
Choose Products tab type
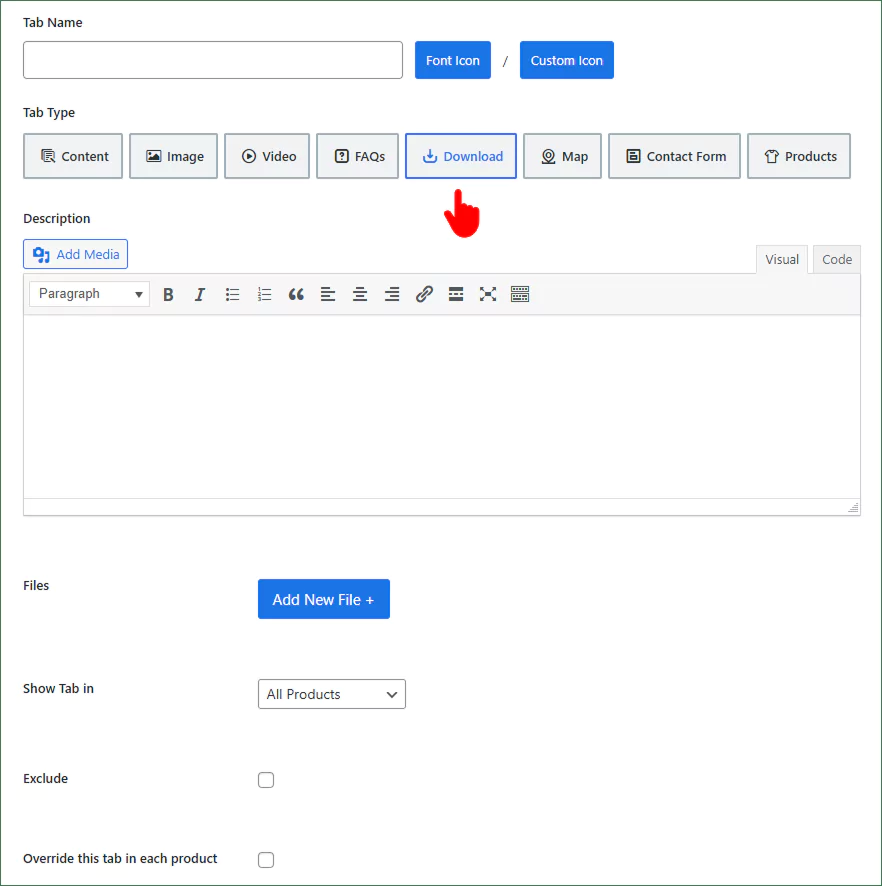(x=799, y=156)
